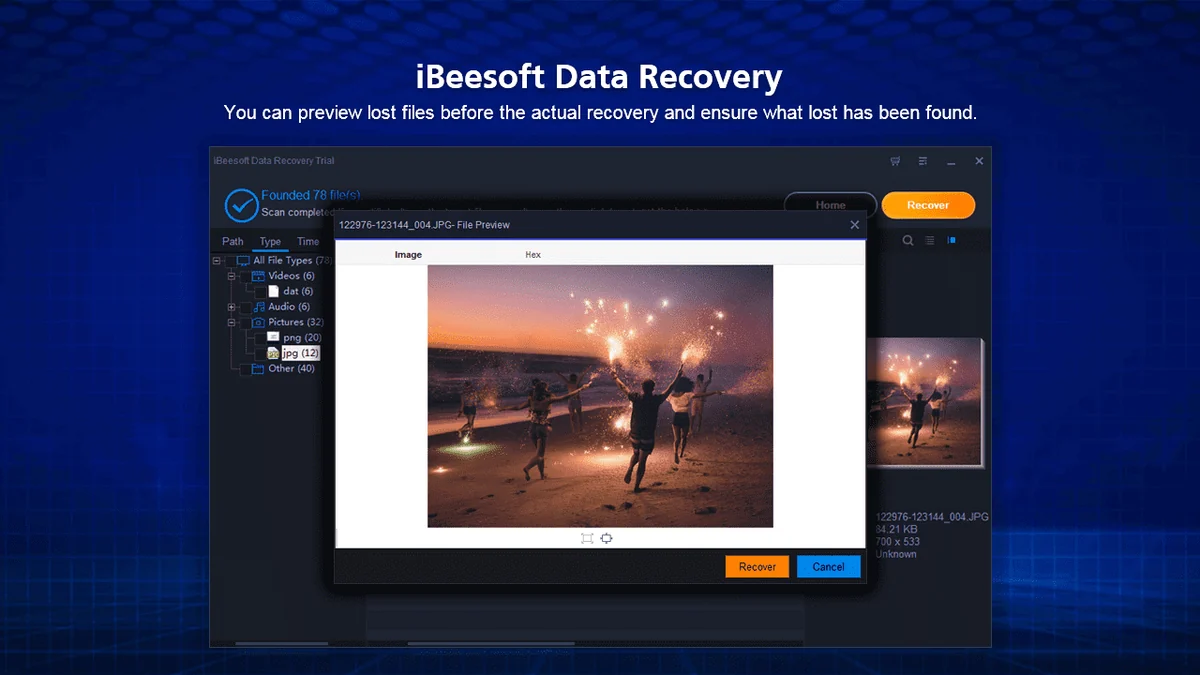
Task: Click the blue Cancel button
Action: pyautogui.click(x=828, y=567)
